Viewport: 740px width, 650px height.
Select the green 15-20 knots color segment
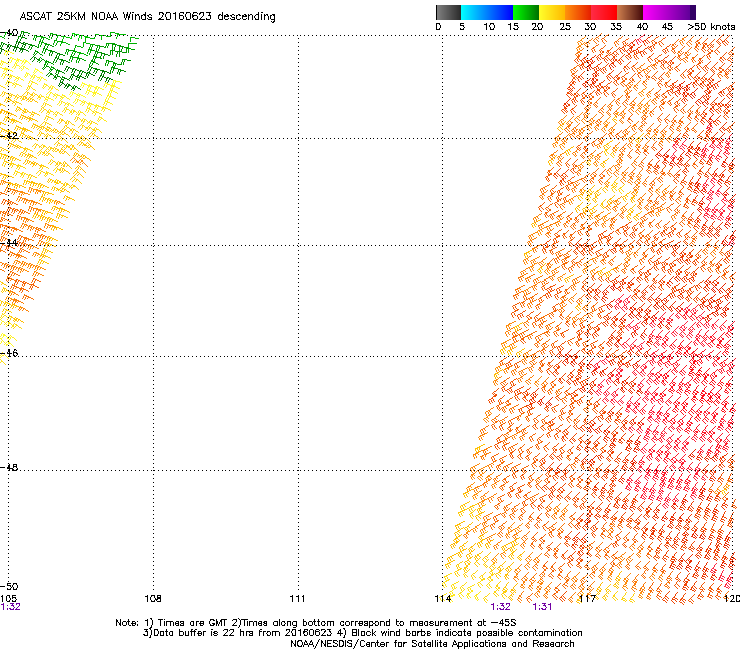coord(526,12)
